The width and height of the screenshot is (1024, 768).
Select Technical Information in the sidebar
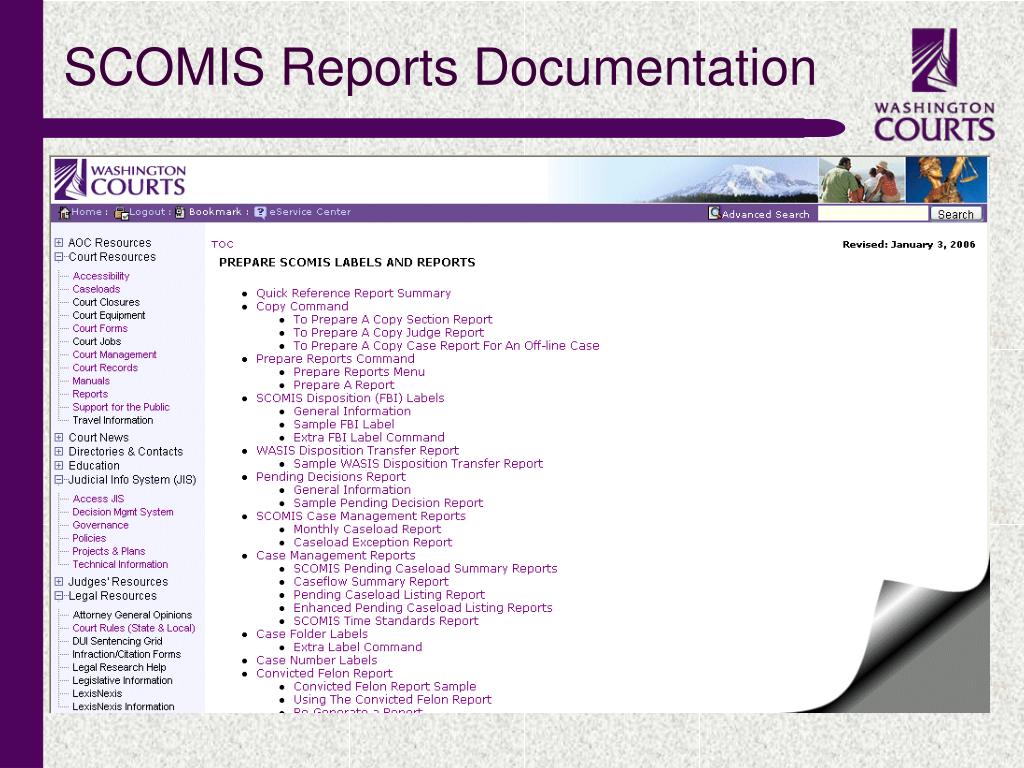point(120,564)
